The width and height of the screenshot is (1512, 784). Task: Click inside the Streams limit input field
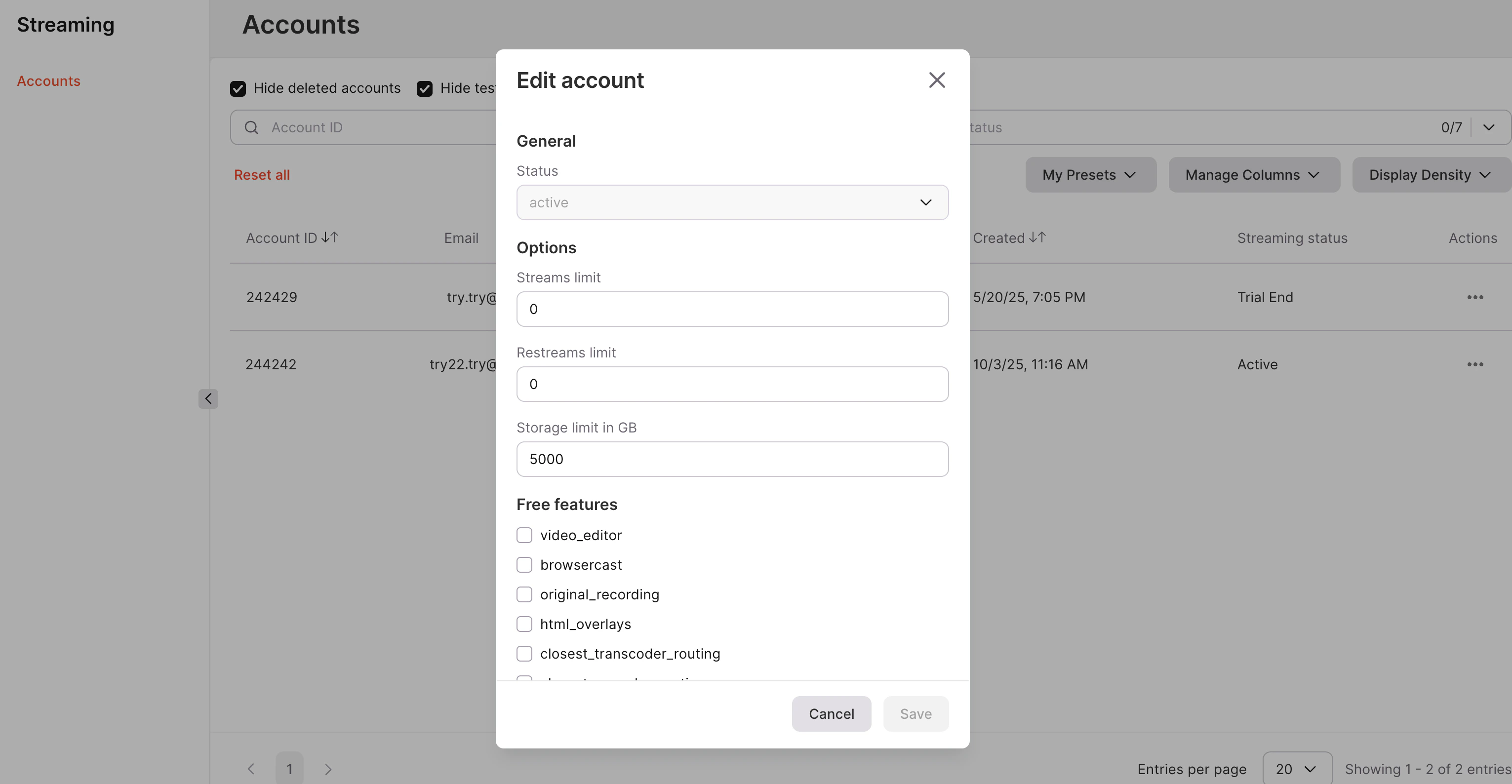[x=731, y=309]
